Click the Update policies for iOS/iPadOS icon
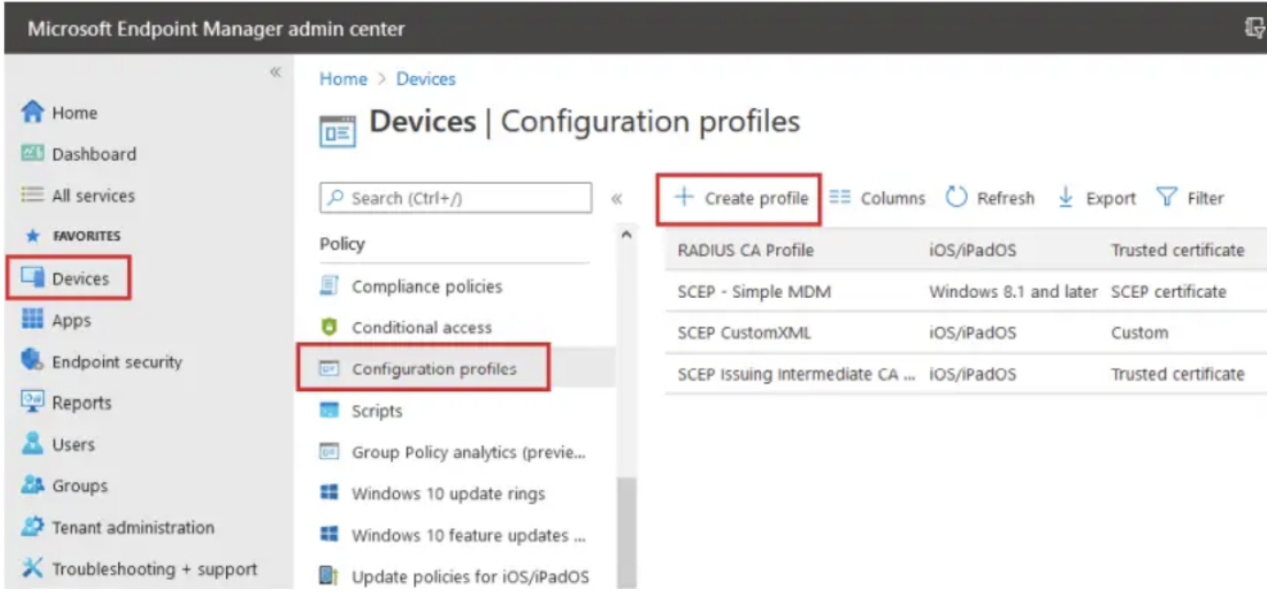The height and width of the screenshot is (604, 1272). pyautogui.click(x=329, y=577)
